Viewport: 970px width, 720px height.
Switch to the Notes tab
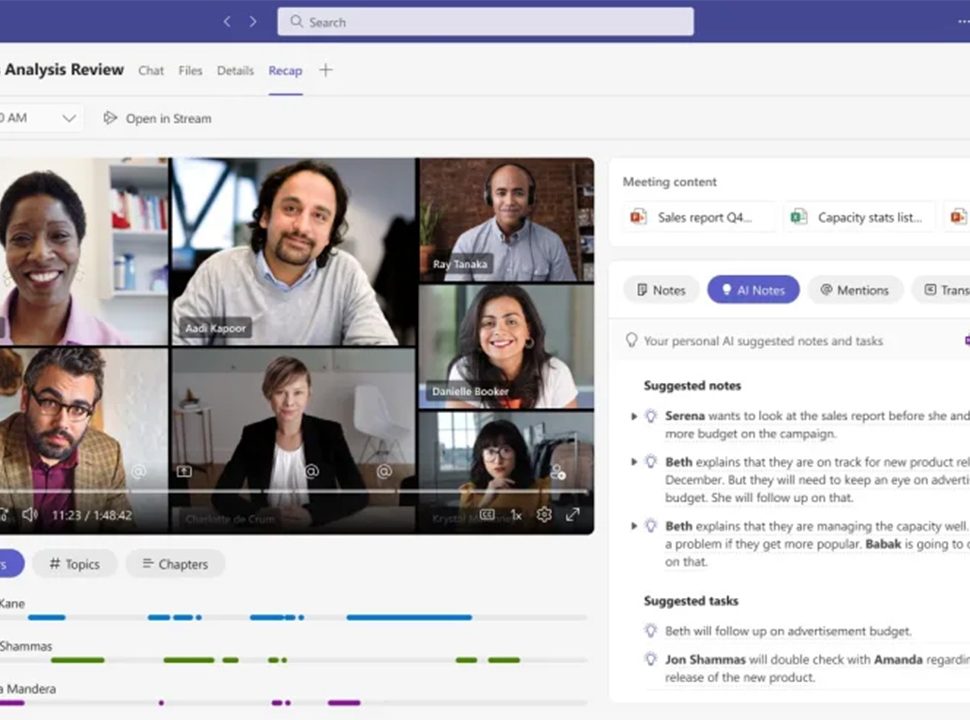(661, 290)
